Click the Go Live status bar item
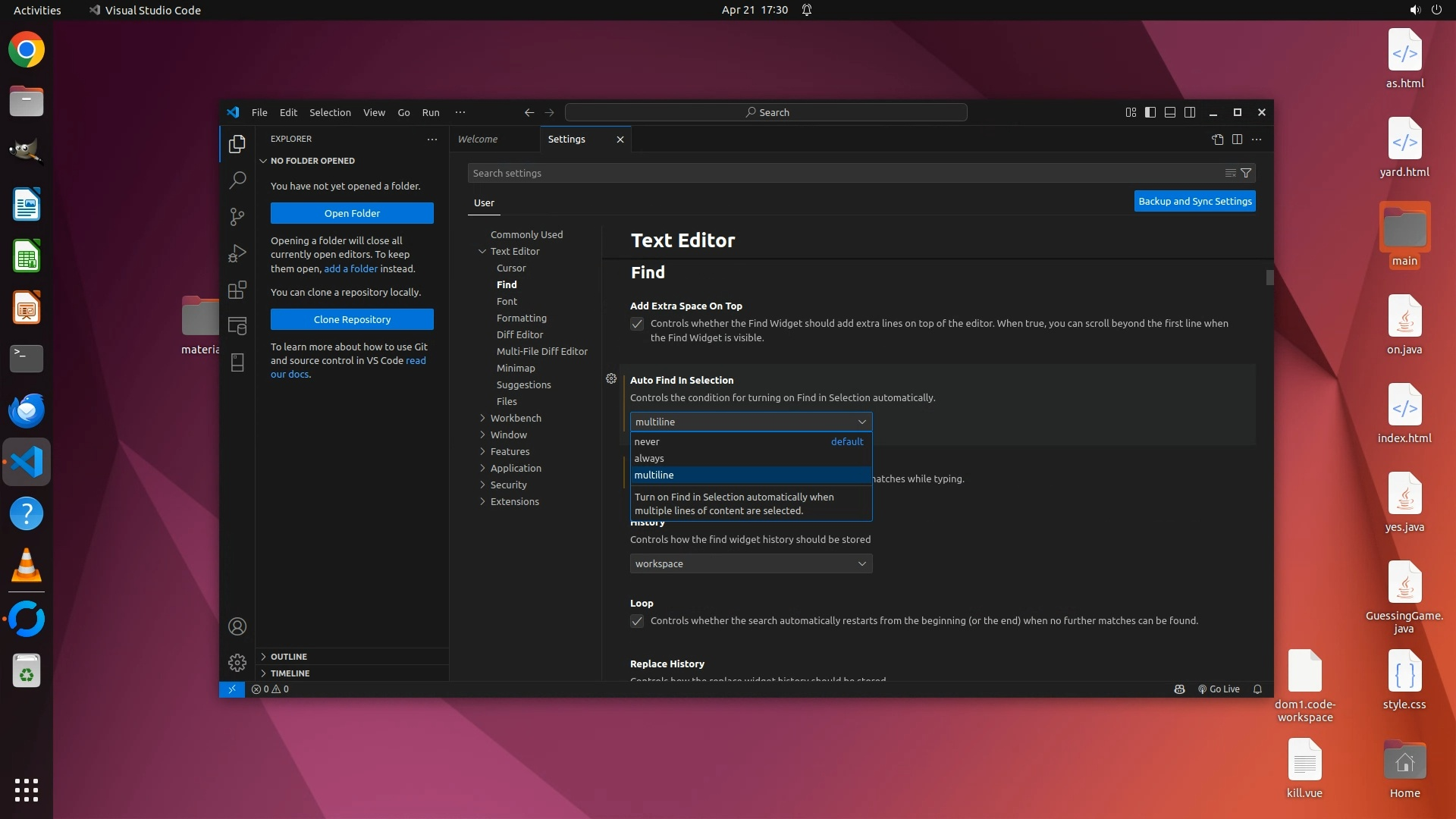Screen dimensions: 1456x819 point(1219,689)
